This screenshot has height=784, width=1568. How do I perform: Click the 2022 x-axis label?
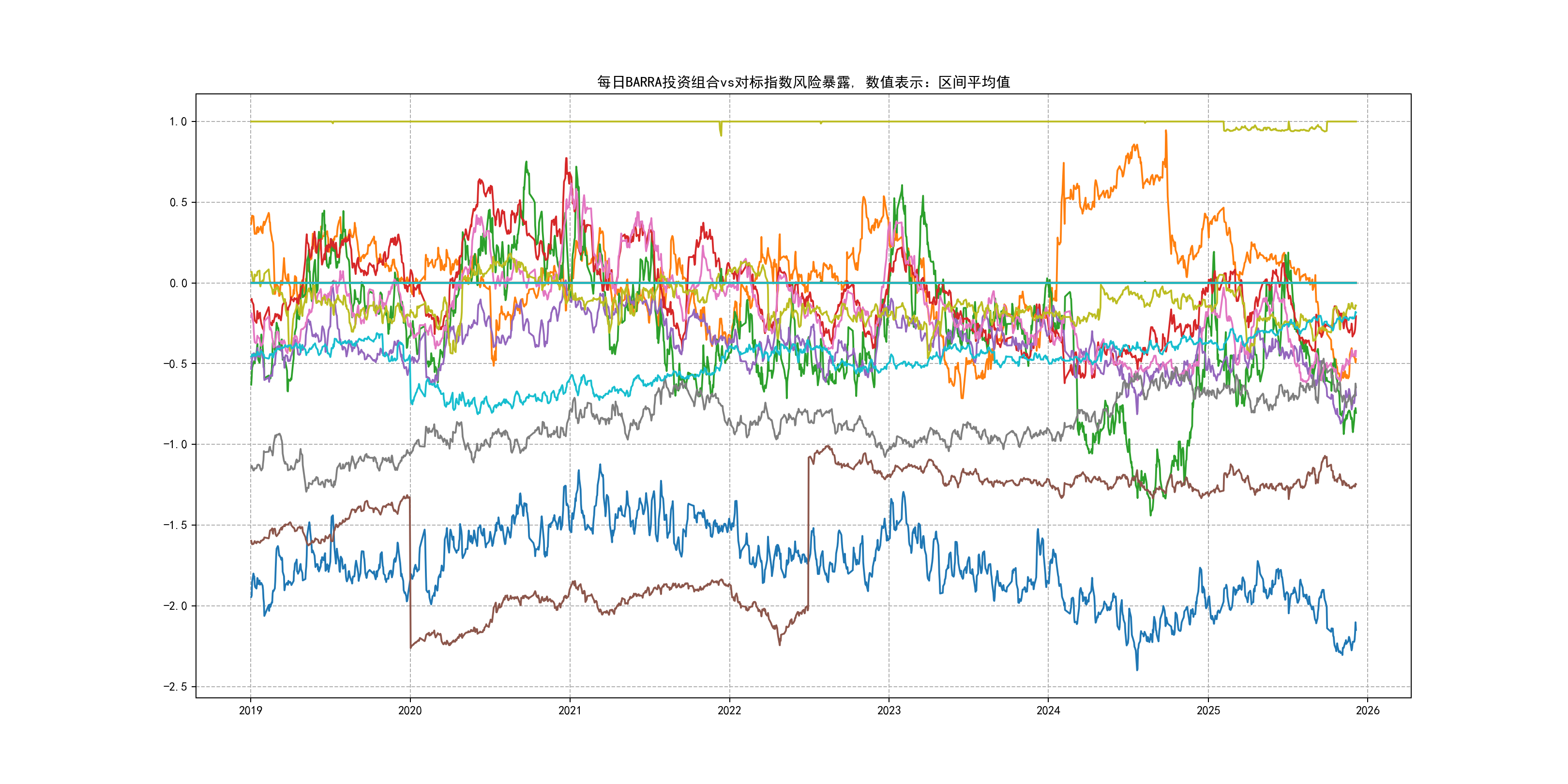point(729,710)
